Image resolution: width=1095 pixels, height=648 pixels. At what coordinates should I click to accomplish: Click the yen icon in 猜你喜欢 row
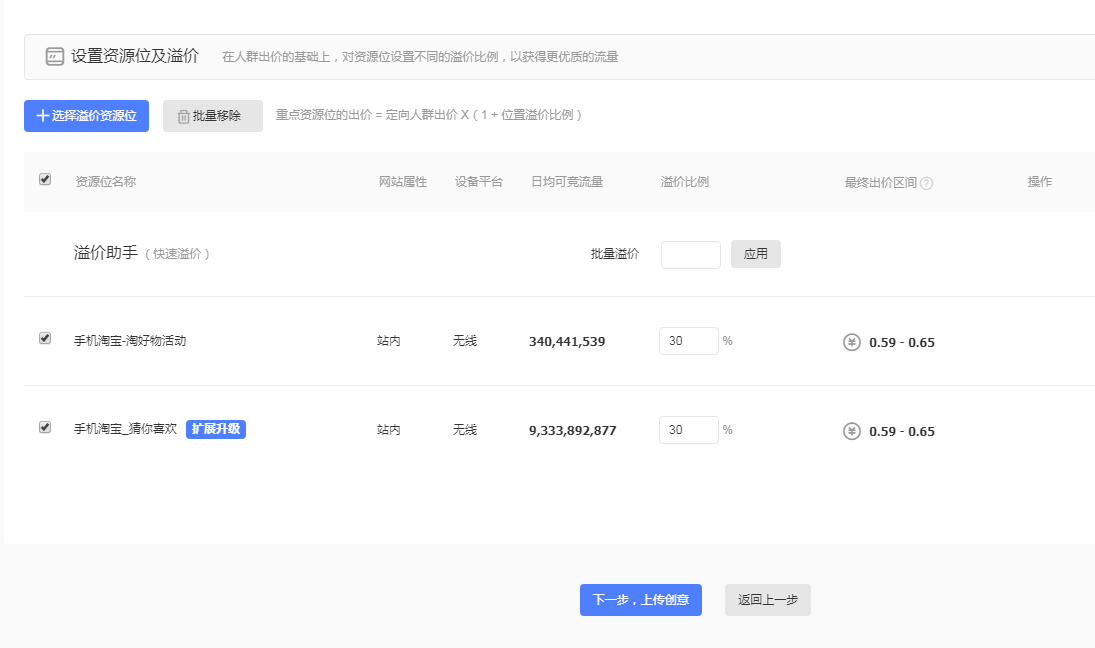[x=852, y=431]
